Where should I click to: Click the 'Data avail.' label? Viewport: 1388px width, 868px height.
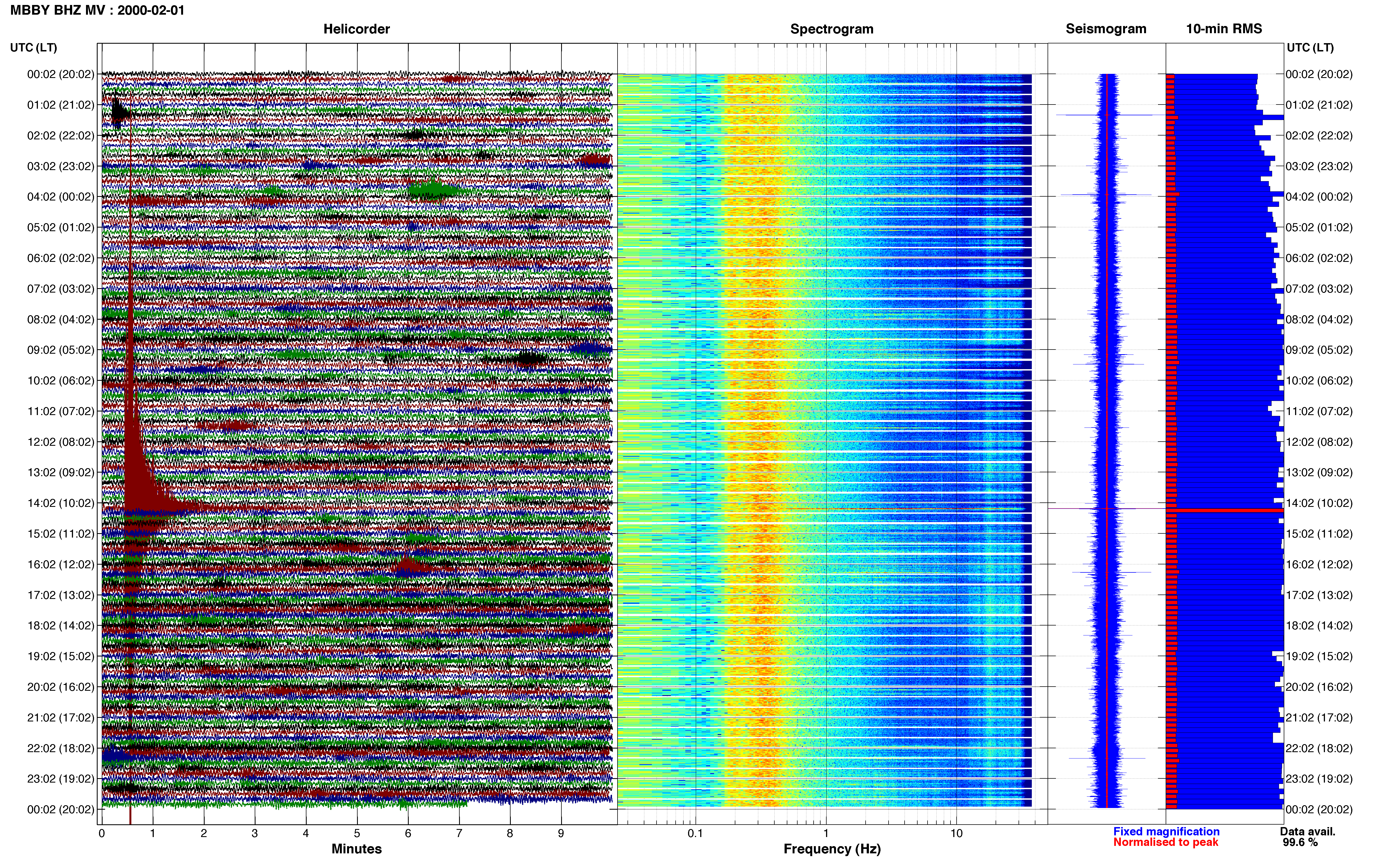click(x=1308, y=831)
